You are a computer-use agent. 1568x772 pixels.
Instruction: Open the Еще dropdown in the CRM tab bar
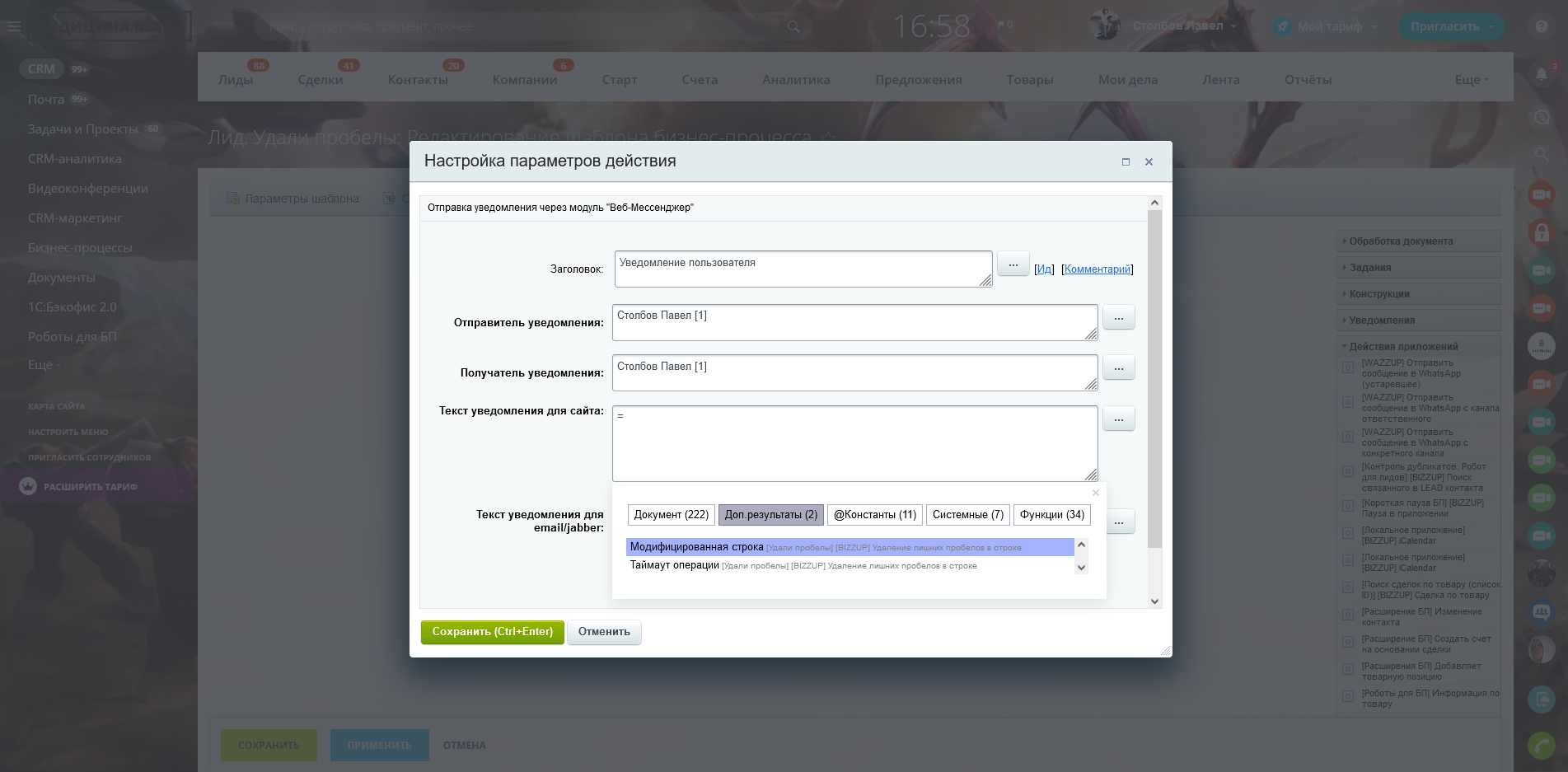click(1472, 80)
